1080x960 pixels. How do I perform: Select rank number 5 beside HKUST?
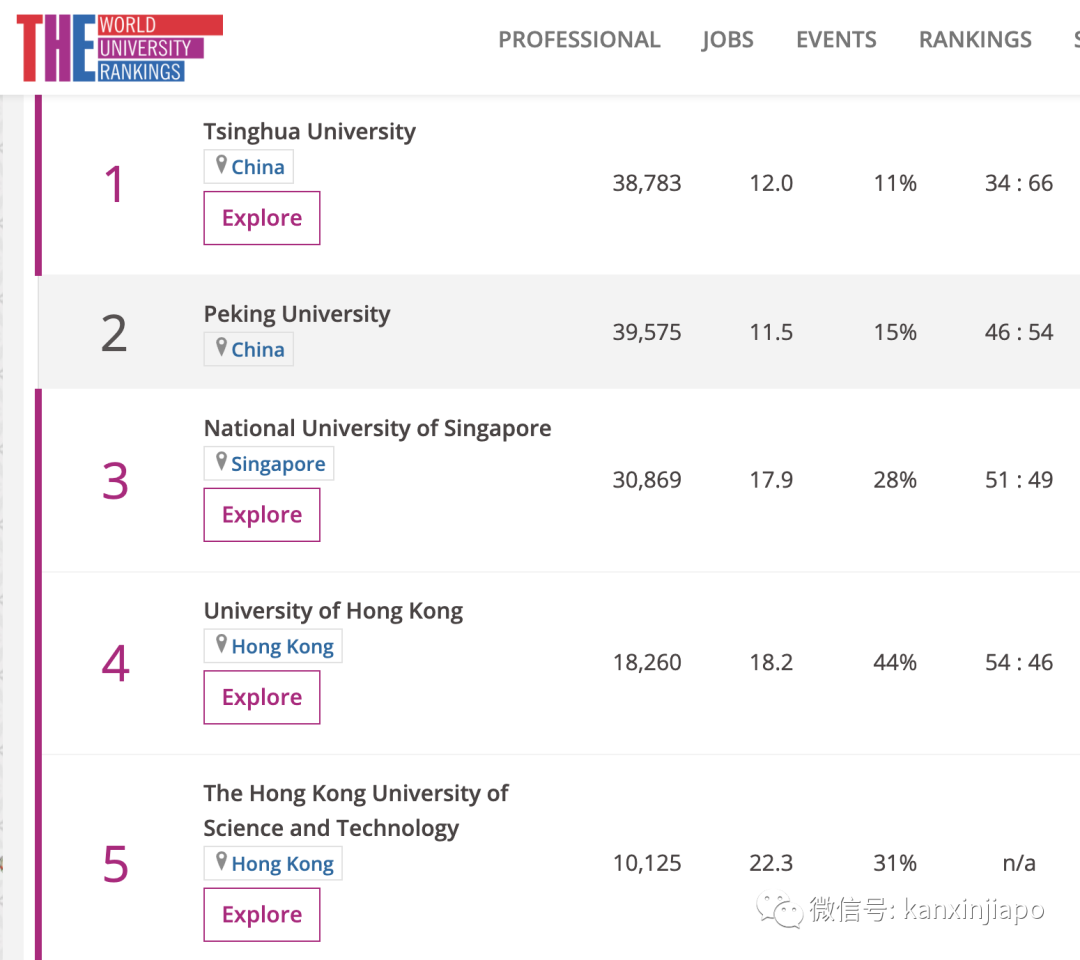click(115, 864)
